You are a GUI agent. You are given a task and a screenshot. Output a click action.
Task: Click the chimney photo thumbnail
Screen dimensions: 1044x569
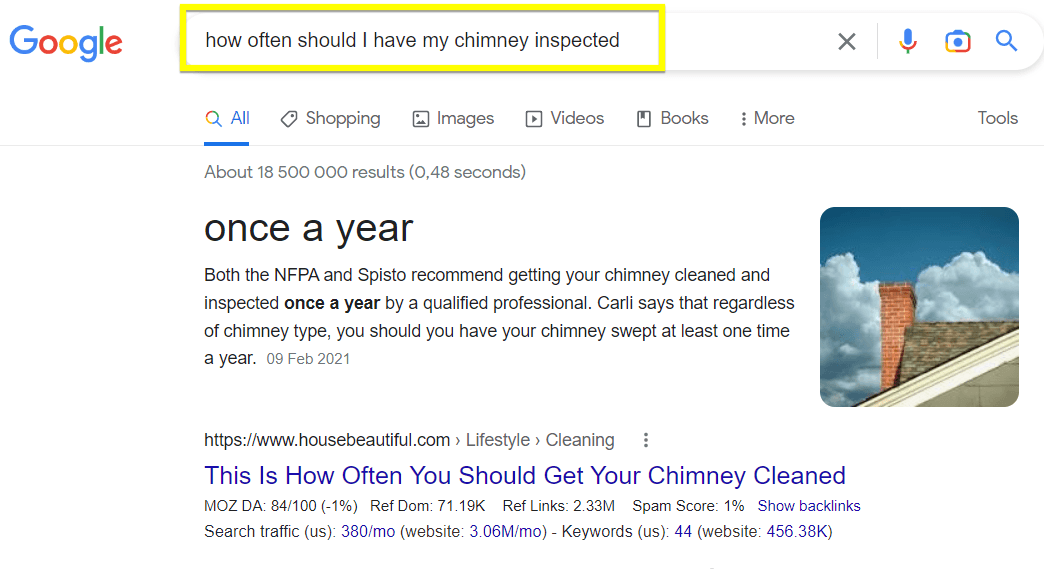point(919,307)
